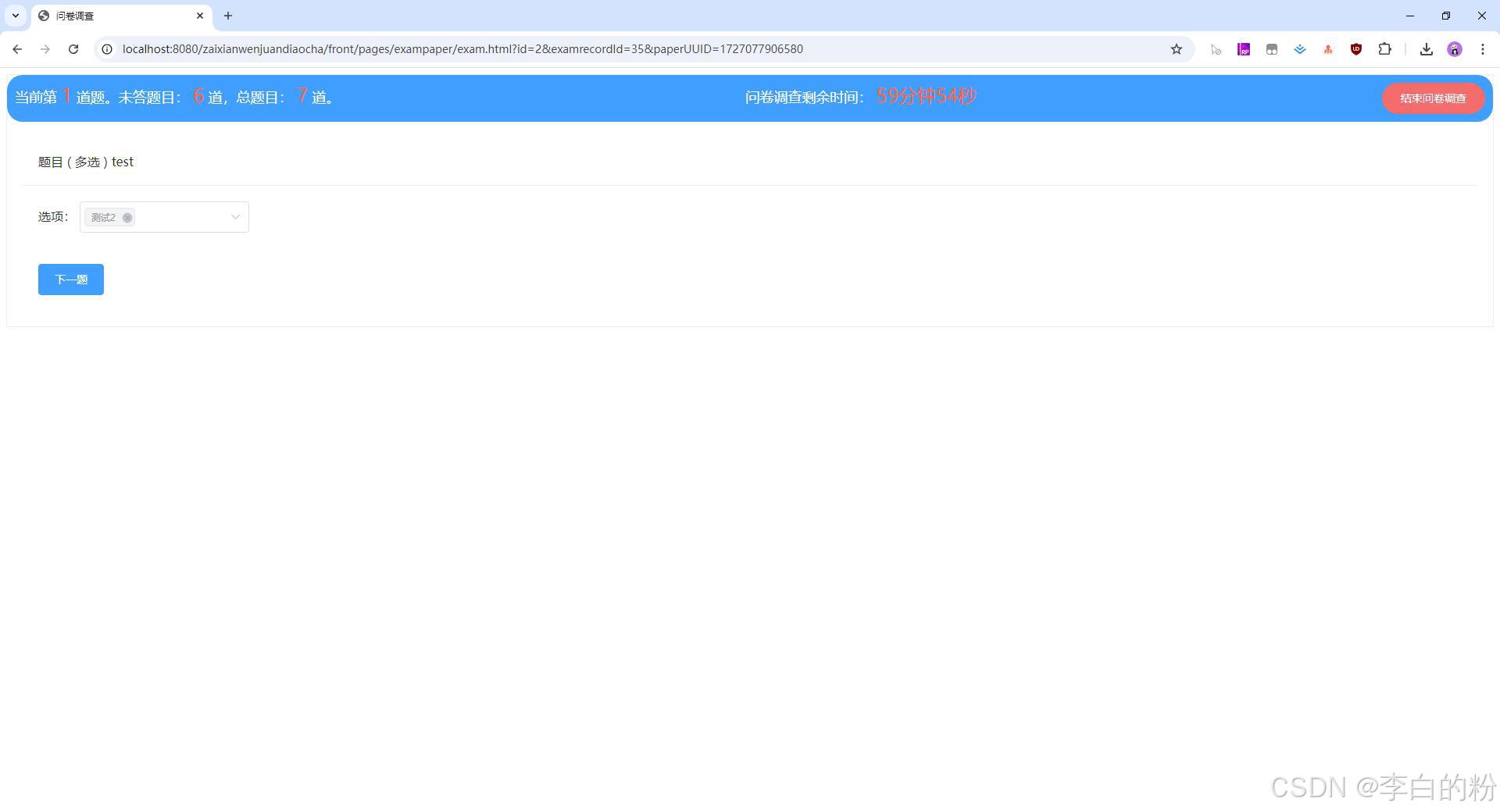Click the 选项 multi-select input field
This screenshot has height=812, width=1500.
pyautogui.click(x=164, y=217)
